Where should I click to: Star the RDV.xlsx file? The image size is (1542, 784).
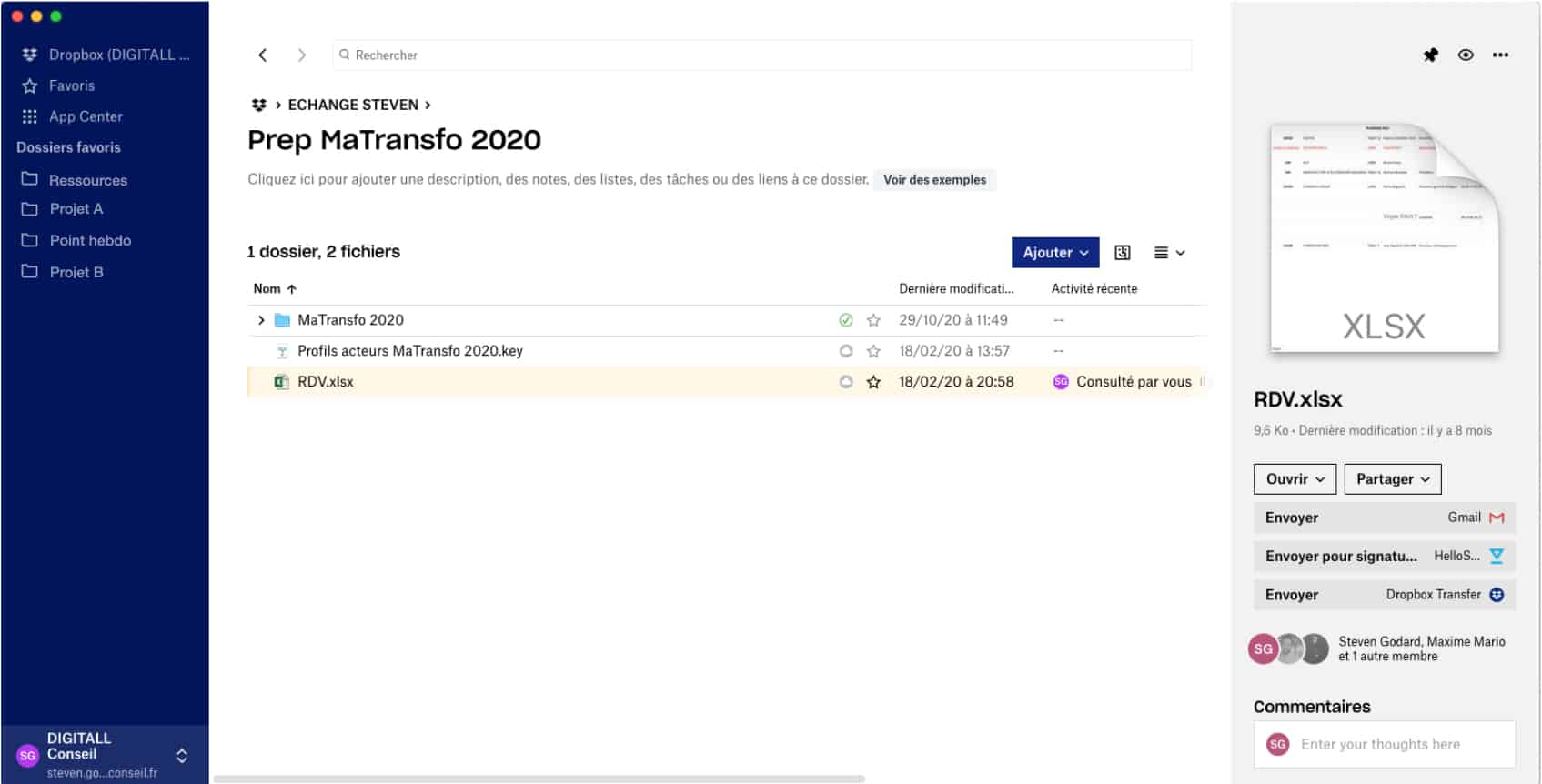click(873, 382)
